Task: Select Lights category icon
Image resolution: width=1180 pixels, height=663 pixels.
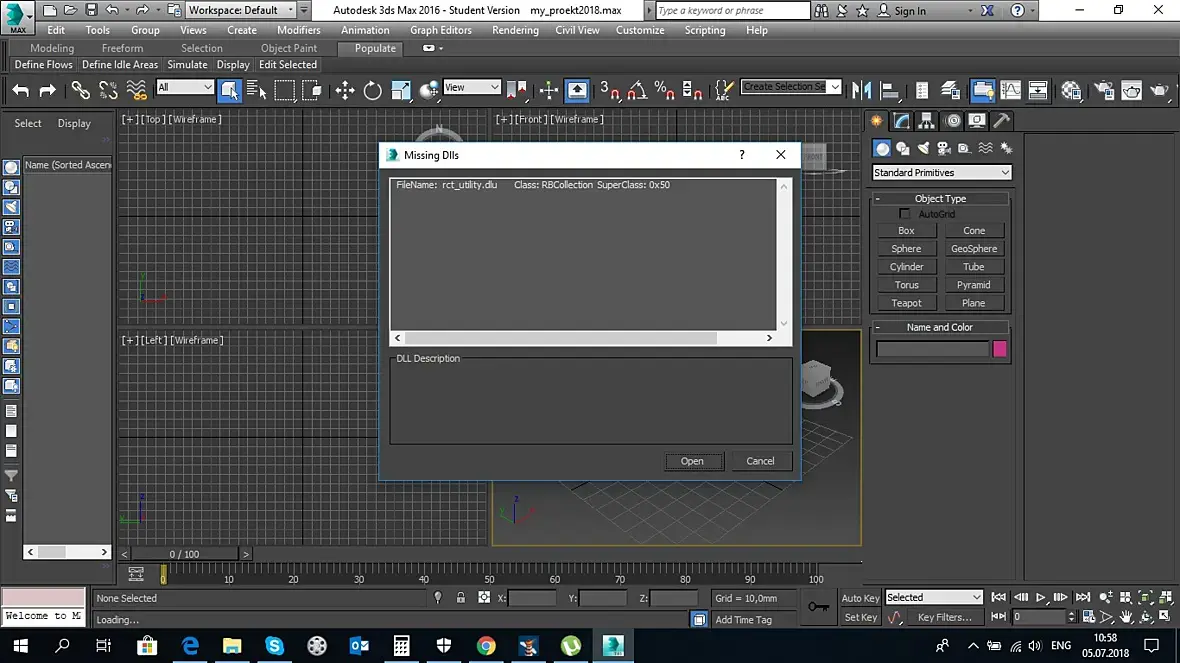Action: [923, 148]
